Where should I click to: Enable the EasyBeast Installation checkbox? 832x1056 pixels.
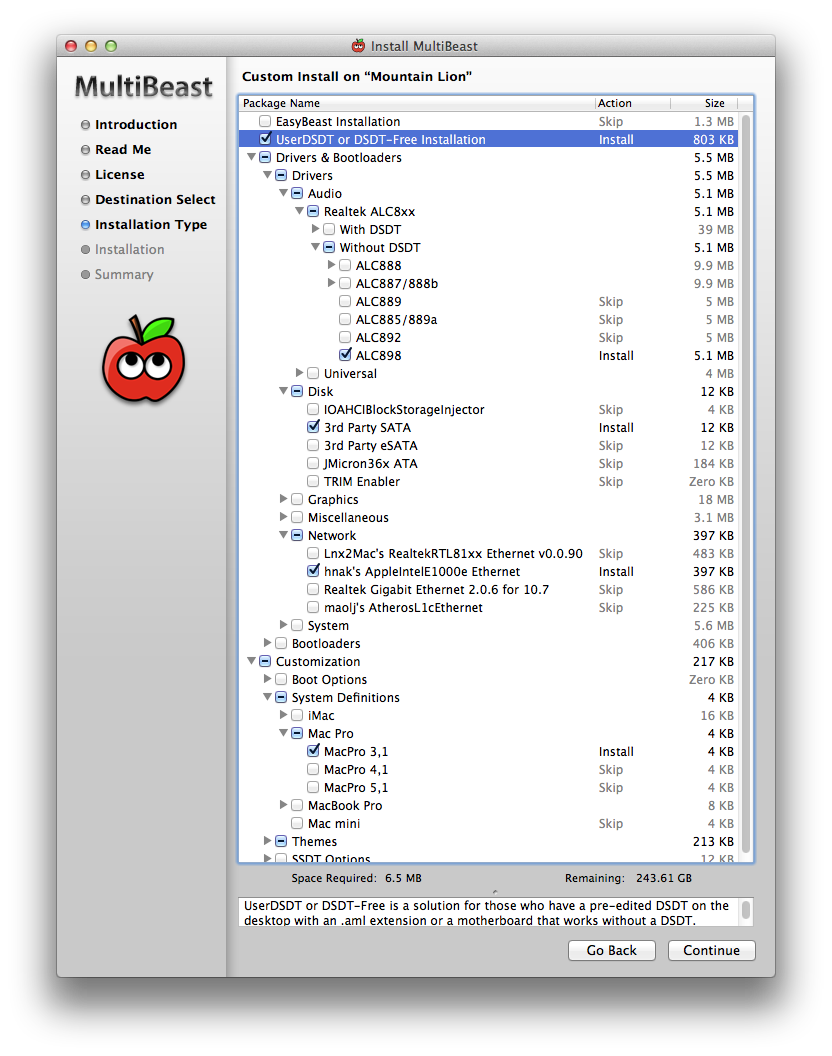coord(265,122)
